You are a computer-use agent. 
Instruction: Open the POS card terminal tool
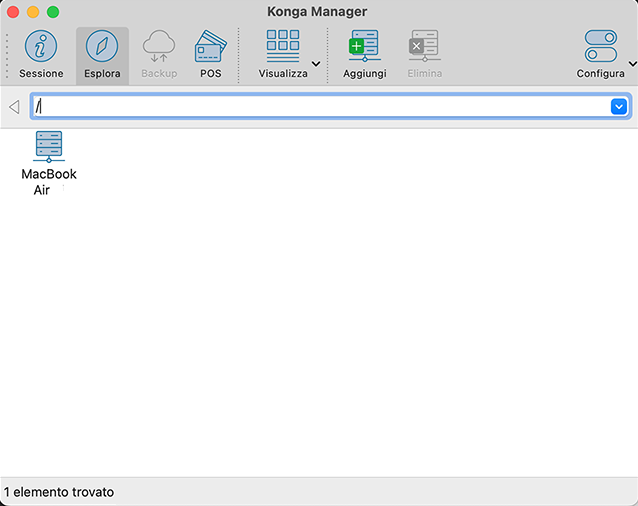pos(210,47)
